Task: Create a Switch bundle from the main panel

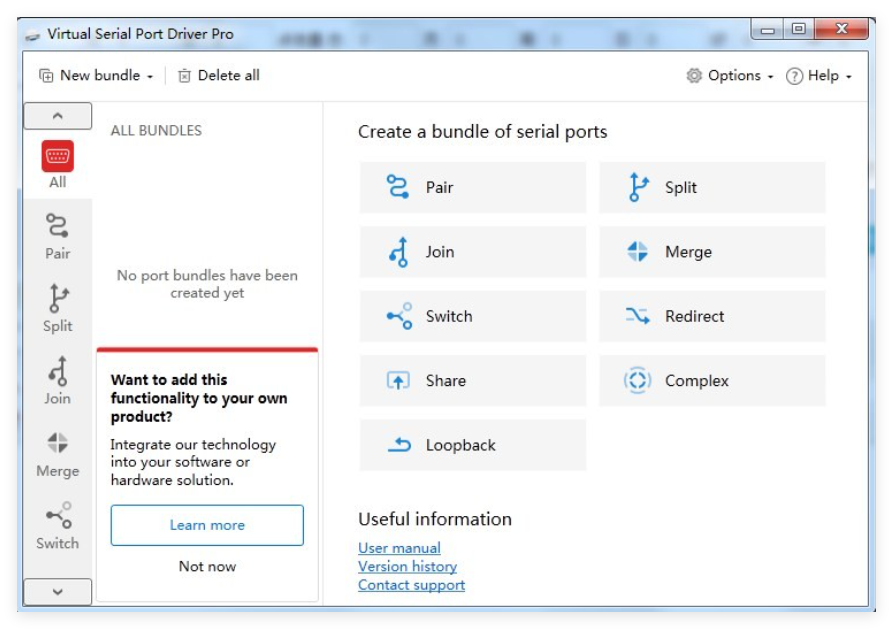Action: [473, 316]
